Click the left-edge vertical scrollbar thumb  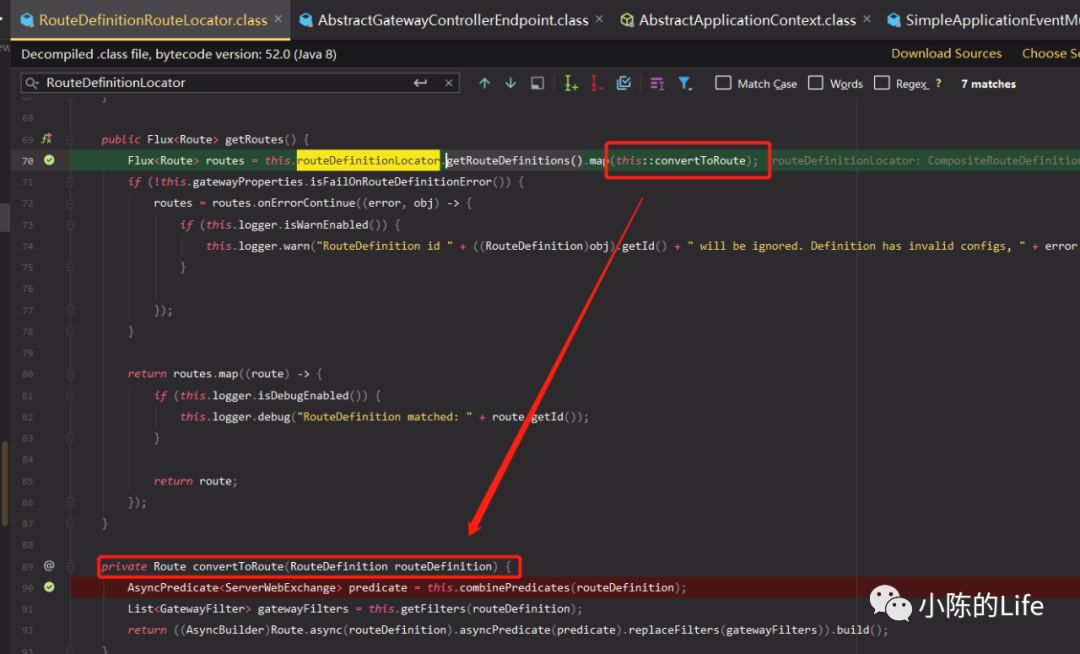coord(5,484)
